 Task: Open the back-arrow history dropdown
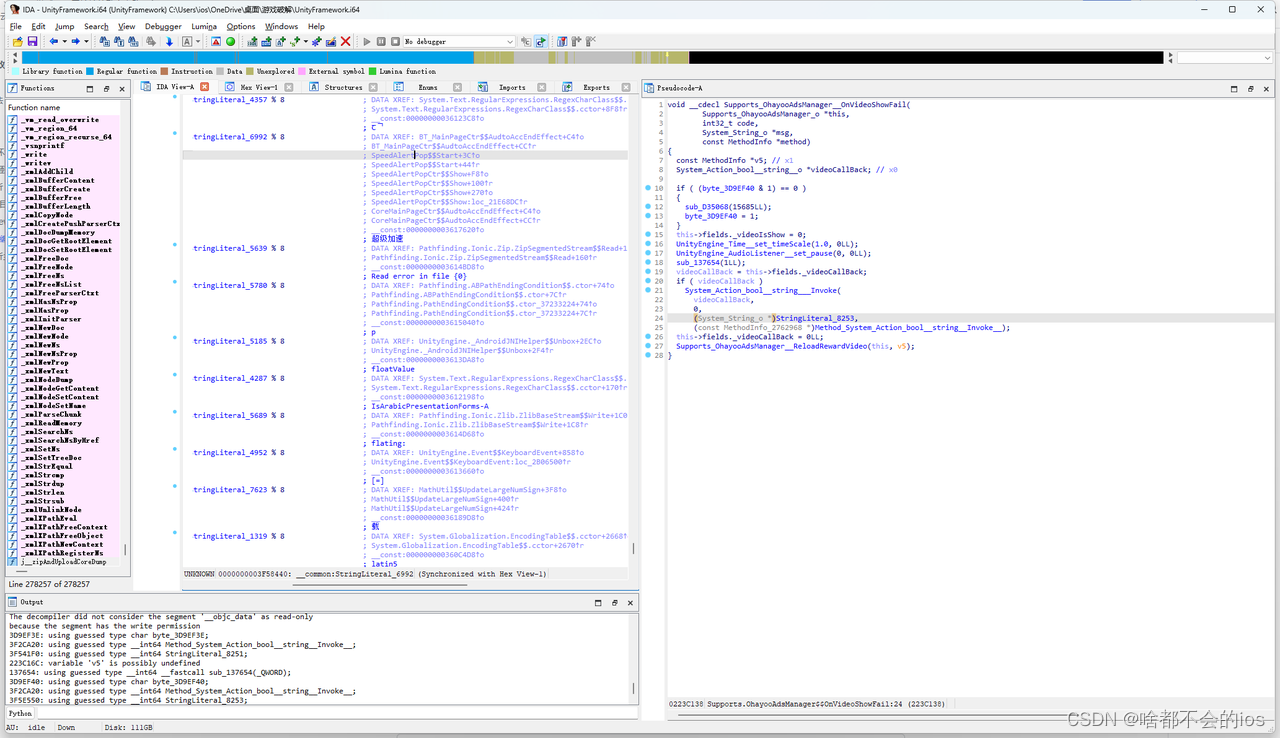[64, 41]
